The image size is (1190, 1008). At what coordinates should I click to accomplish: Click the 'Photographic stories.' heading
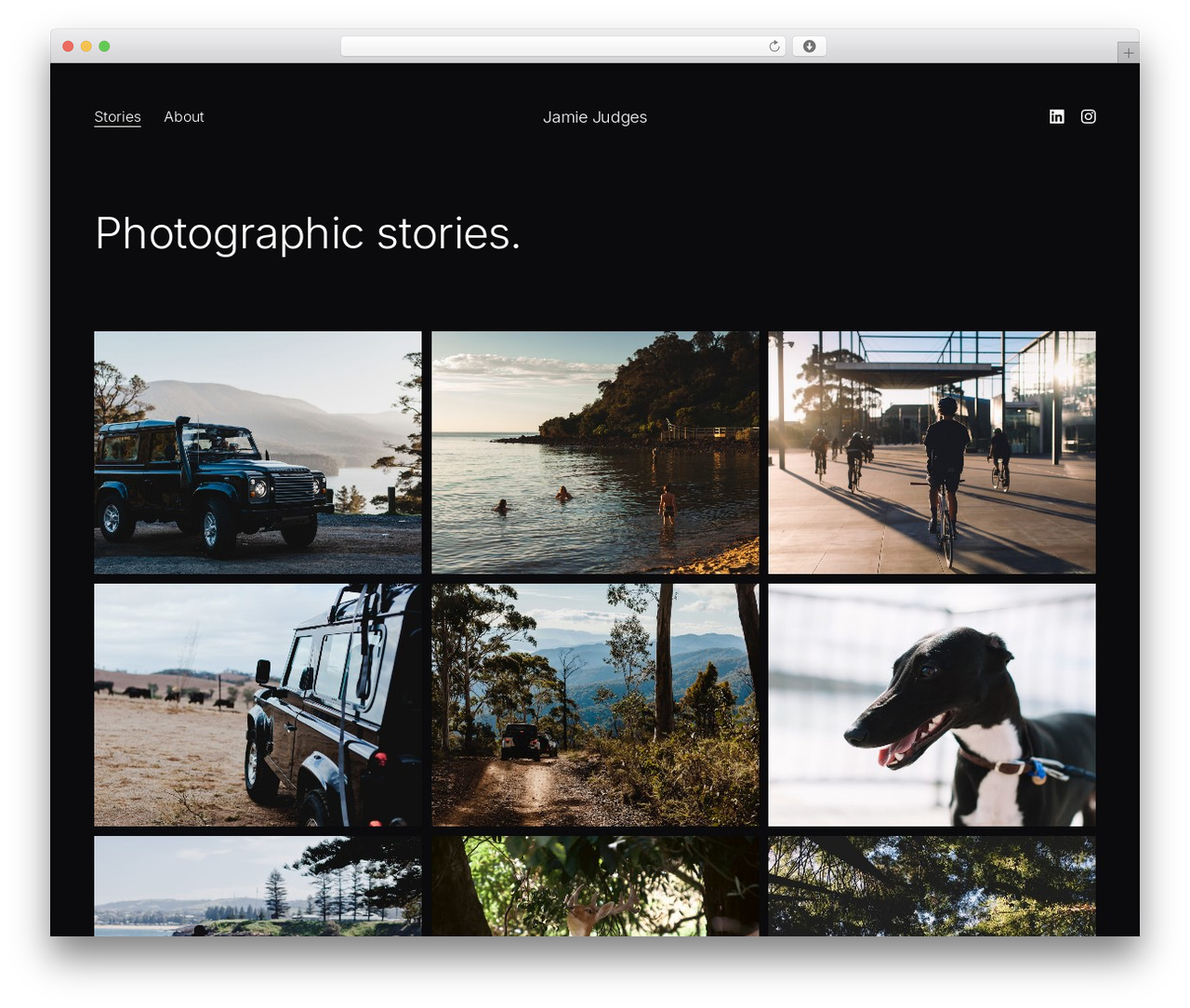coord(308,234)
